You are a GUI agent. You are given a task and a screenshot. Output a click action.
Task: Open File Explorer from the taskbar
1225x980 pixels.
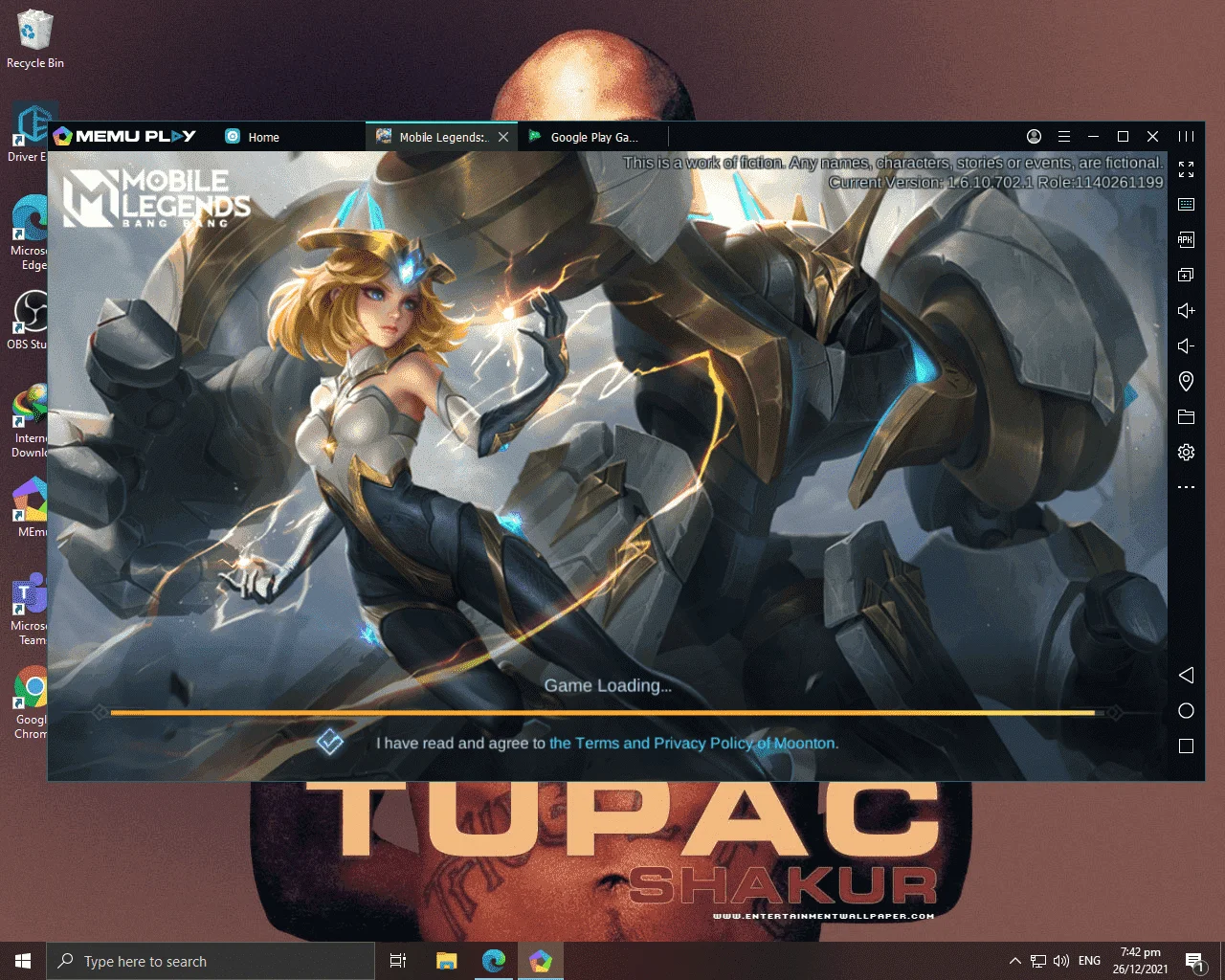446,961
